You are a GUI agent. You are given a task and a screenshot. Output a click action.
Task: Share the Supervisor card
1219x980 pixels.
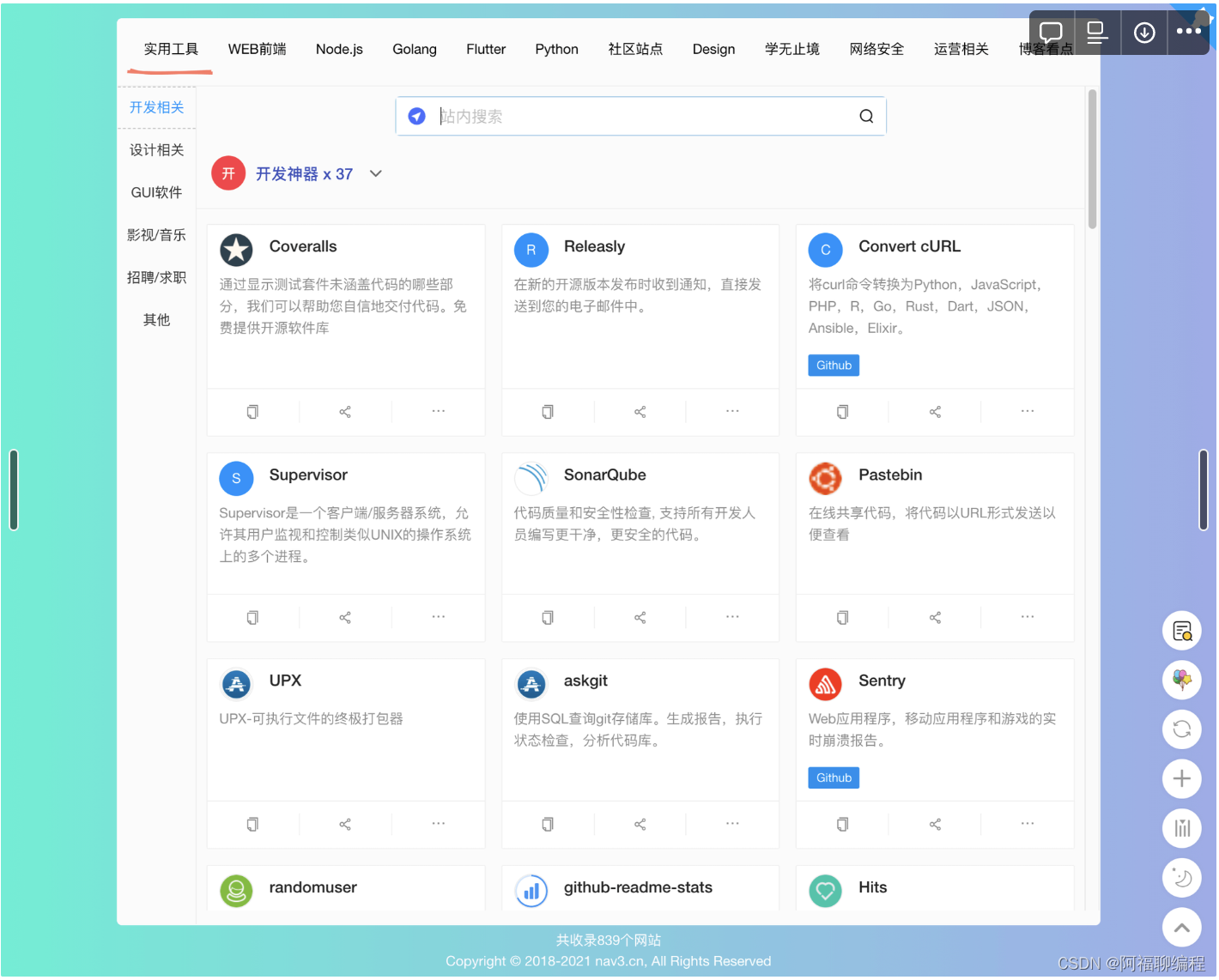pyautogui.click(x=345, y=618)
